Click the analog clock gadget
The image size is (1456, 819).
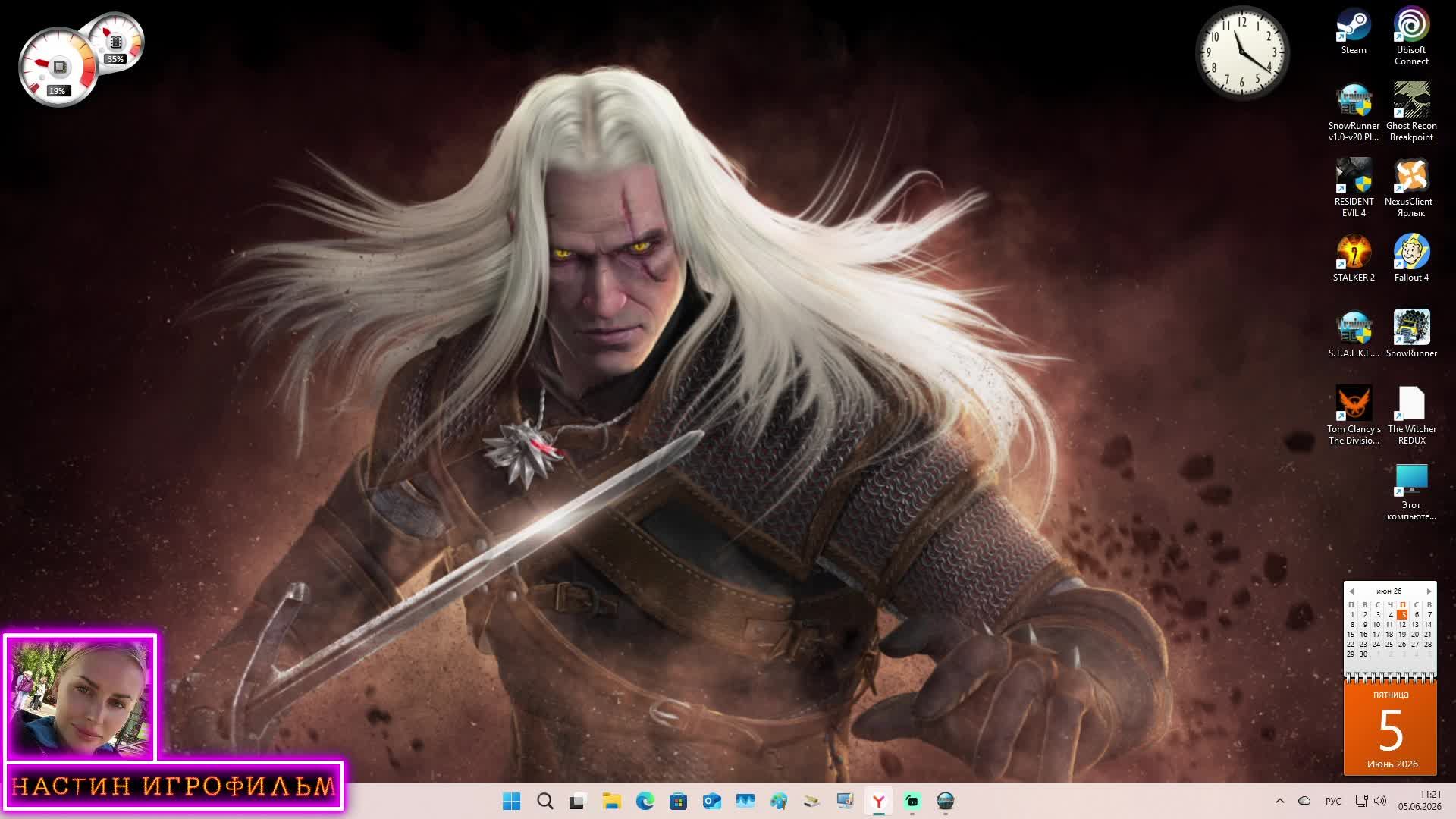[x=1242, y=53]
